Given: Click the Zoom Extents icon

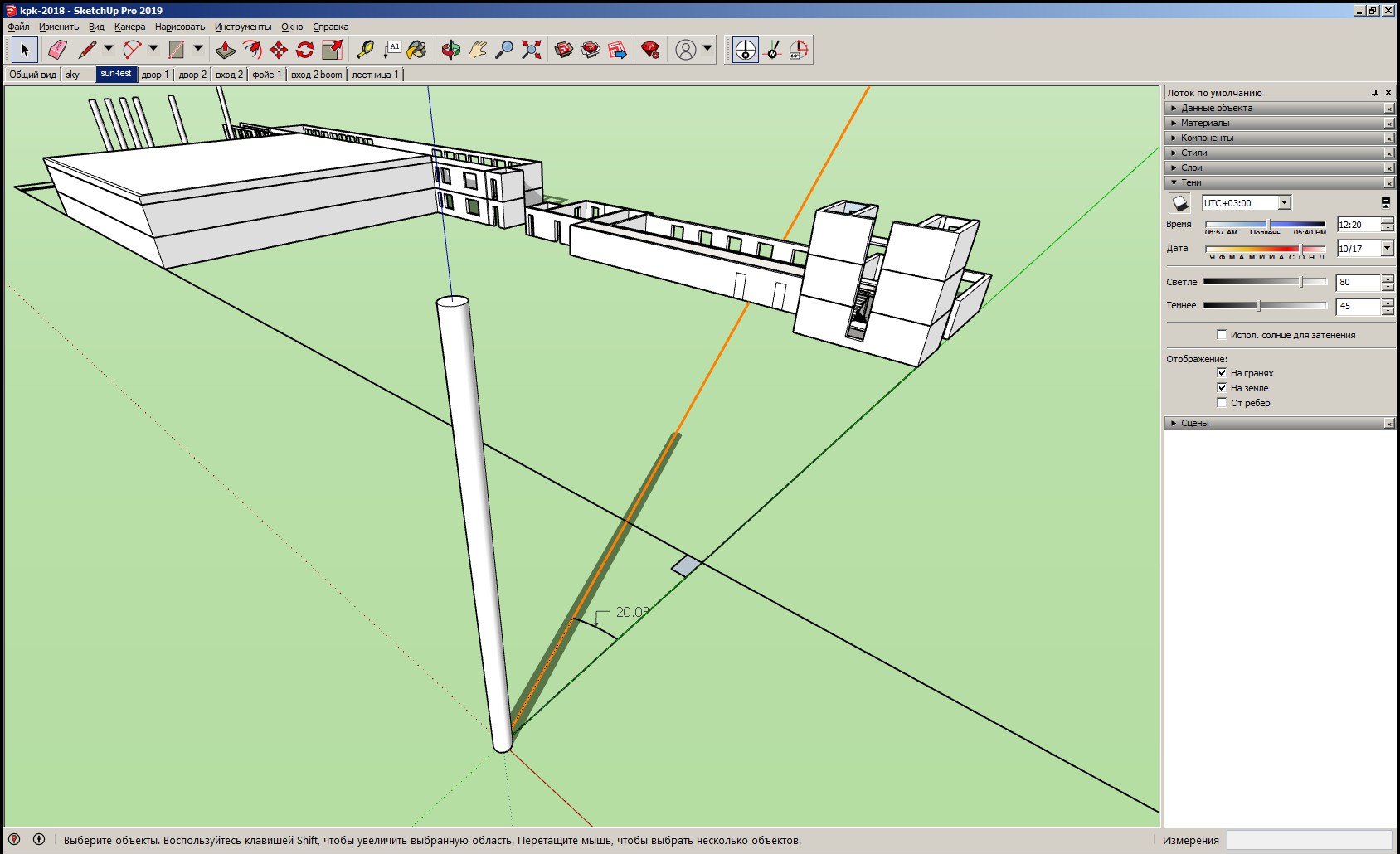Looking at the screenshot, I should pos(531,50).
